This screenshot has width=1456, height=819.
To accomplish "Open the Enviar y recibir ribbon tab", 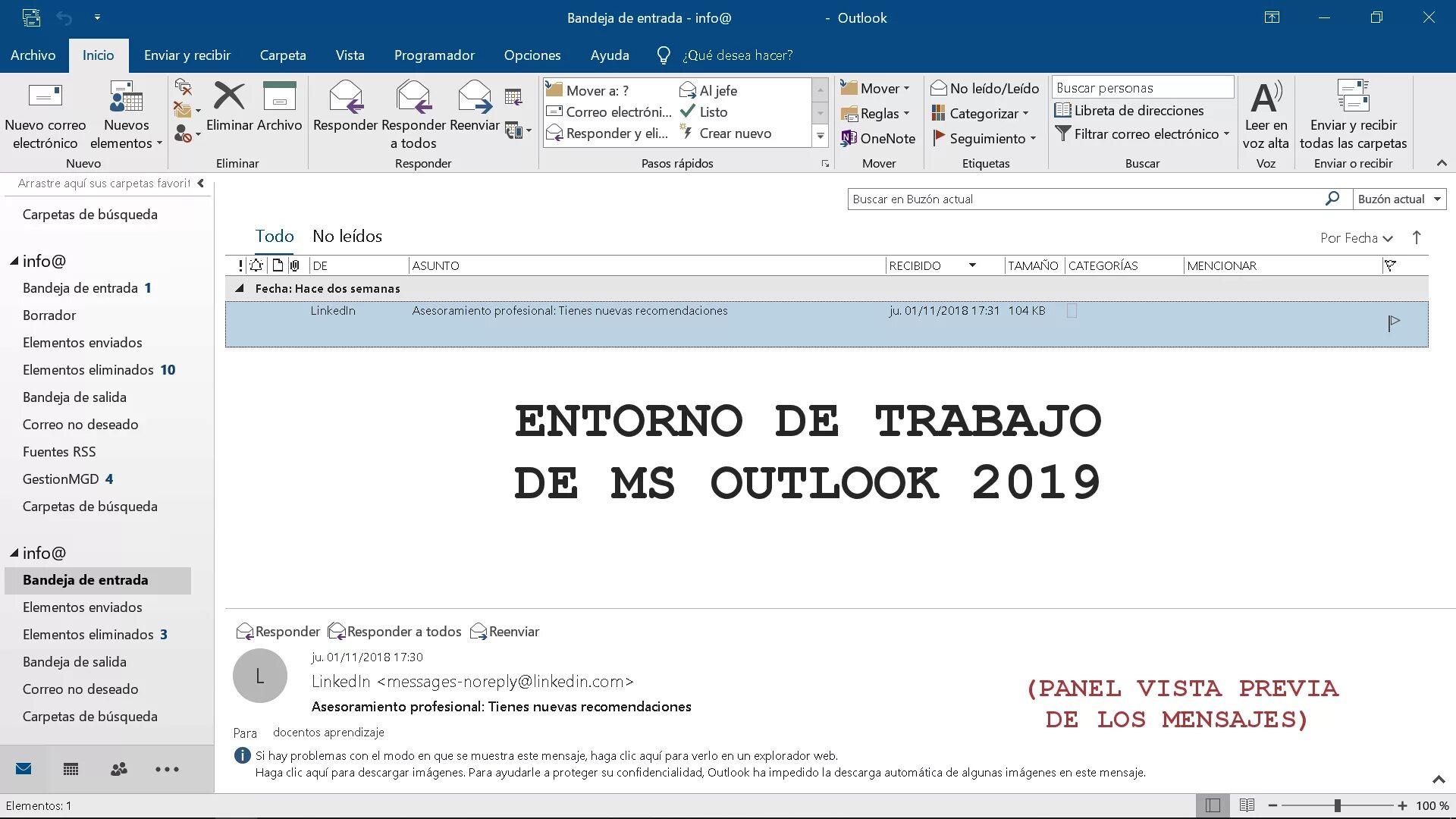I will [187, 55].
